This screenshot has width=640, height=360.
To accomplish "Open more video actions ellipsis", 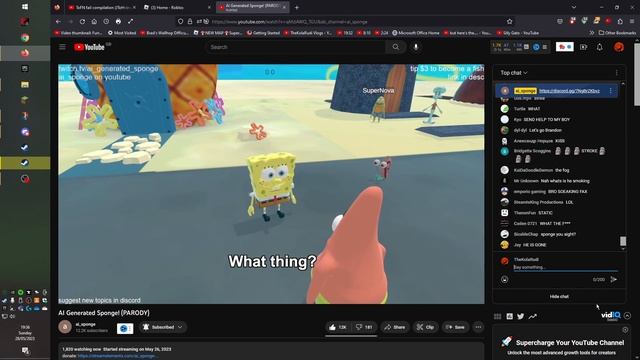I will (478, 327).
